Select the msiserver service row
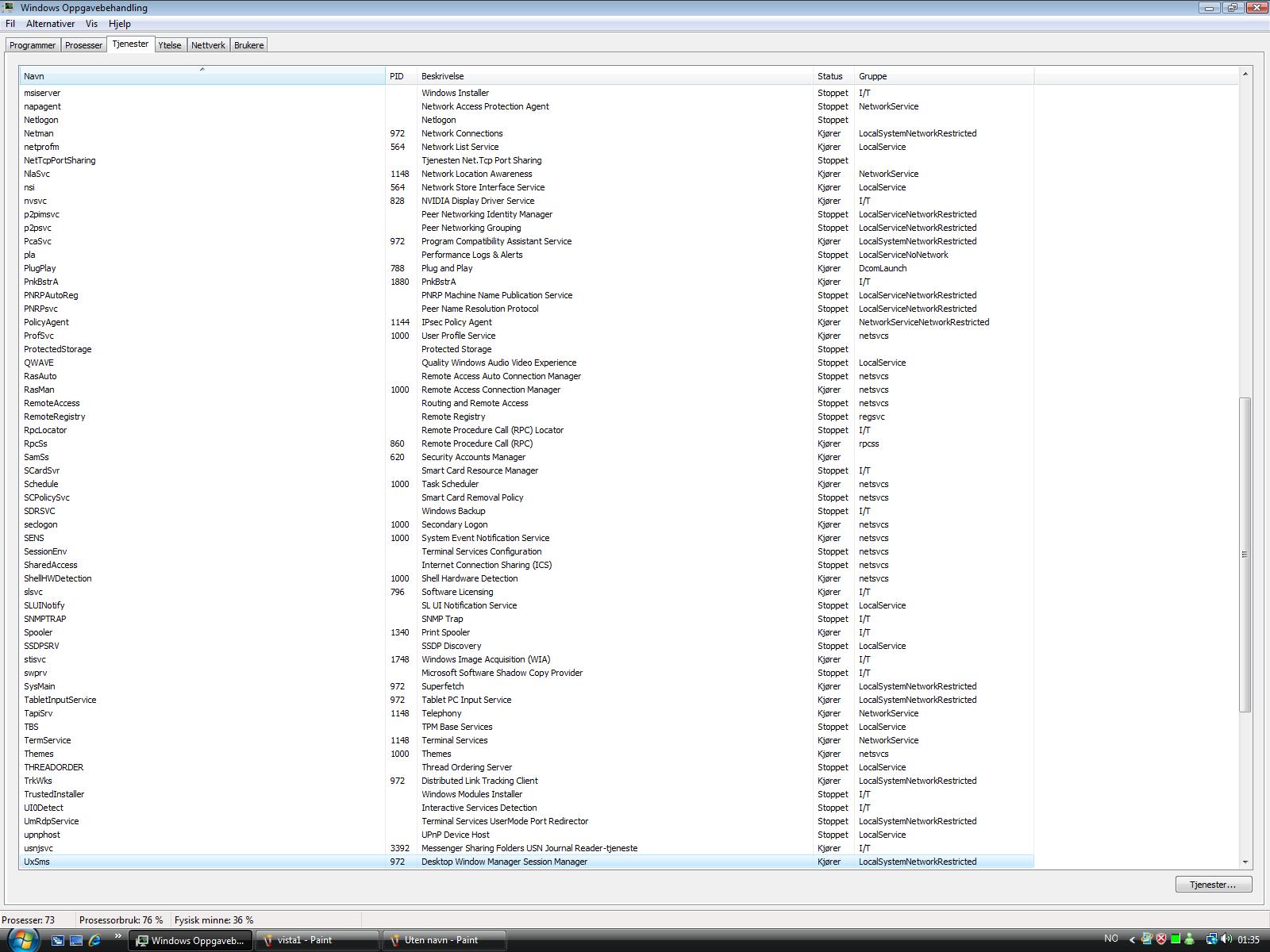This screenshot has width=1270, height=952. [x=526, y=93]
